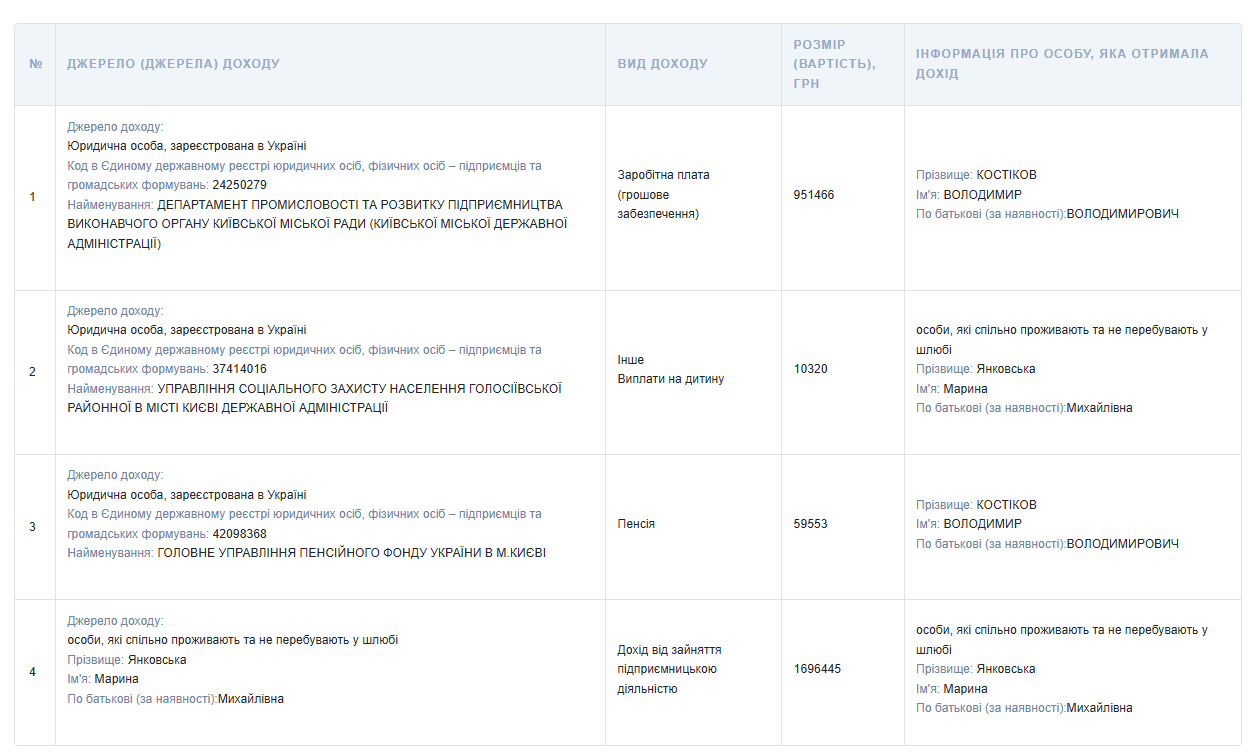Select the registry code 24250279
This screenshot has width=1256, height=754.
[239, 185]
